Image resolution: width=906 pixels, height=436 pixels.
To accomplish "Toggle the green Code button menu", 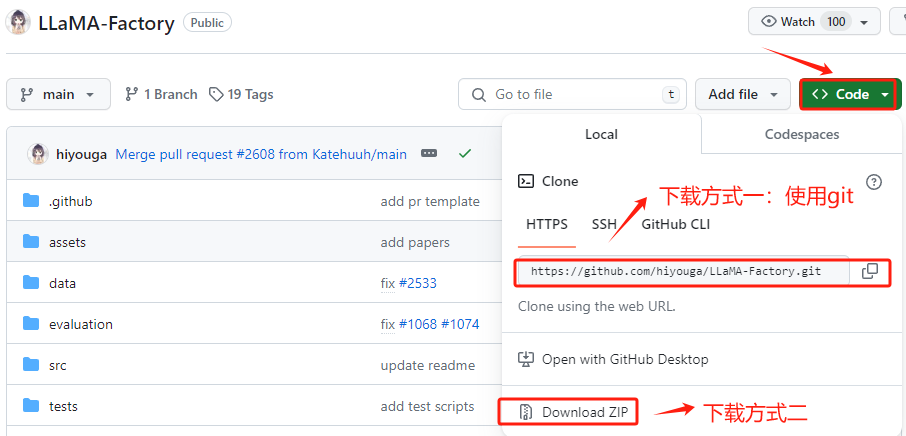I will (x=851, y=94).
